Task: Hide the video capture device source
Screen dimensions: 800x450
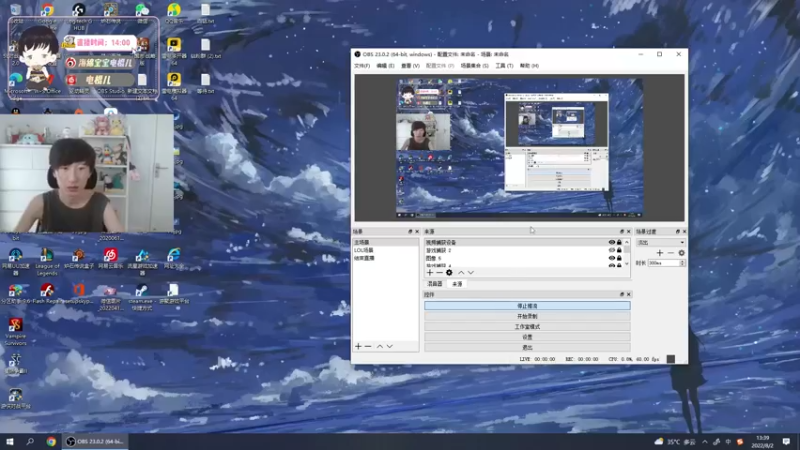Action: pos(612,242)
